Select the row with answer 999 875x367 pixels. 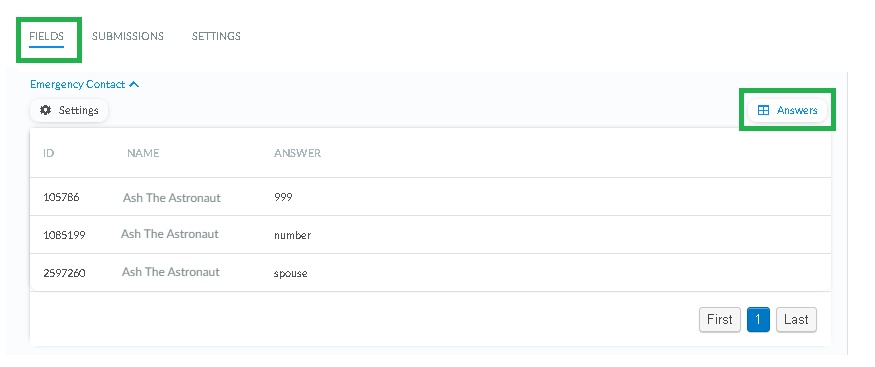click(430, 197)
